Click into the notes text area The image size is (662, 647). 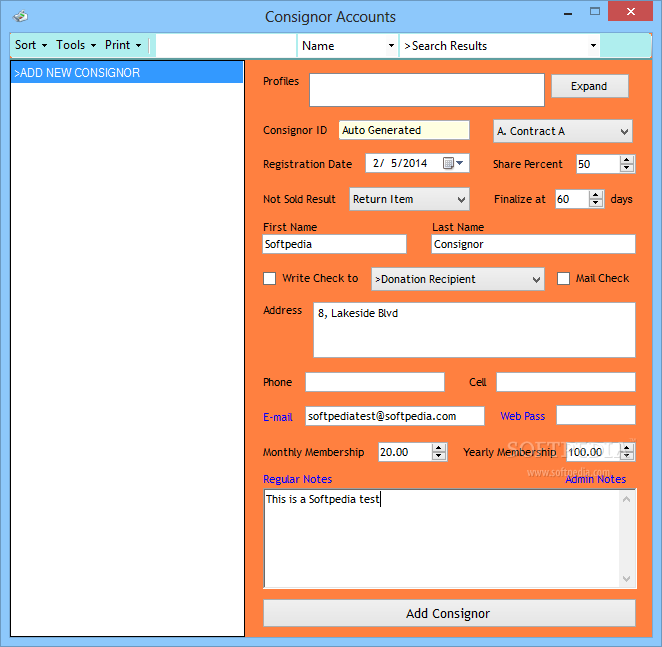click(442, 538)
